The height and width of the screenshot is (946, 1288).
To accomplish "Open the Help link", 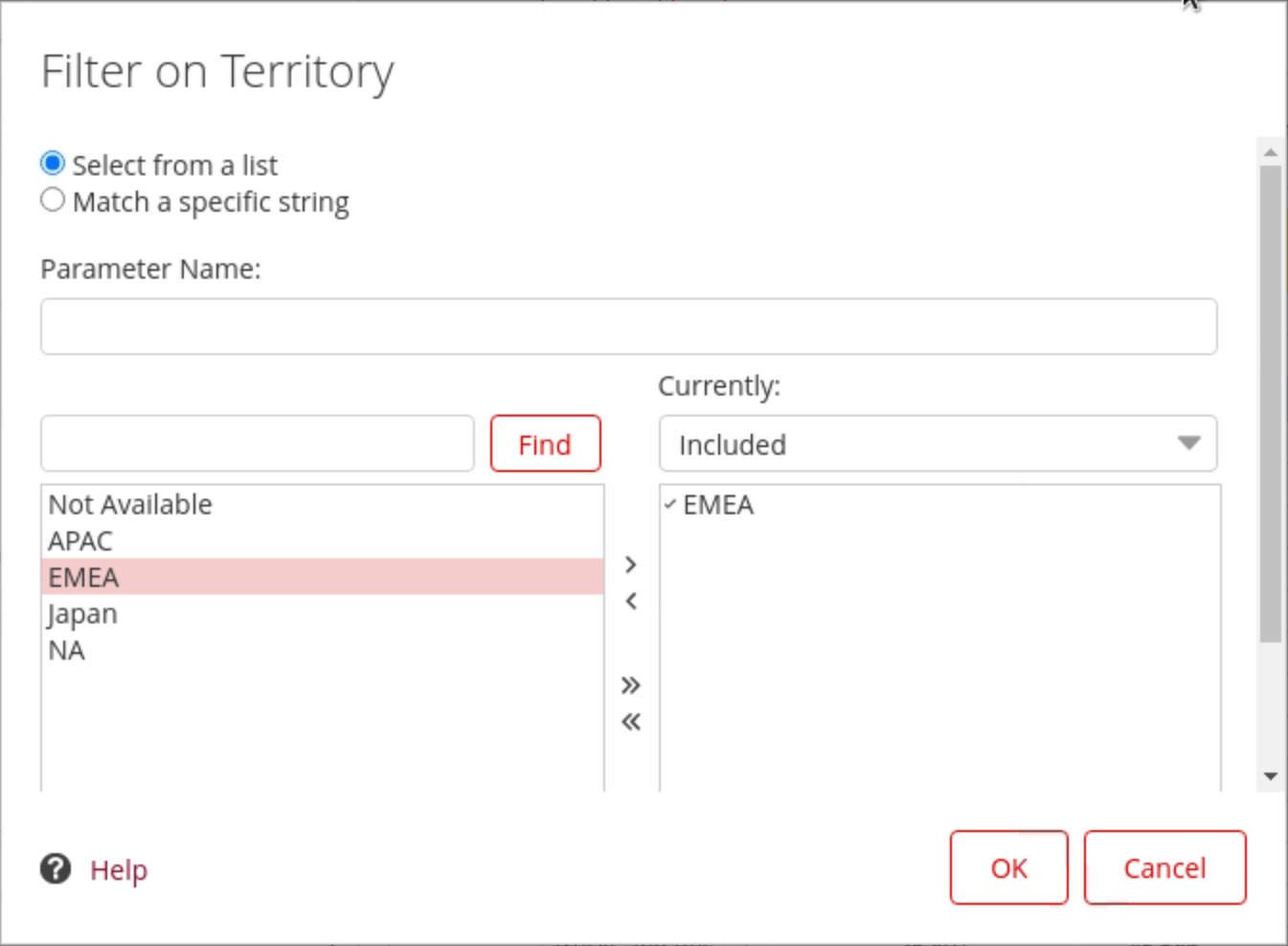I will [119, 870].
